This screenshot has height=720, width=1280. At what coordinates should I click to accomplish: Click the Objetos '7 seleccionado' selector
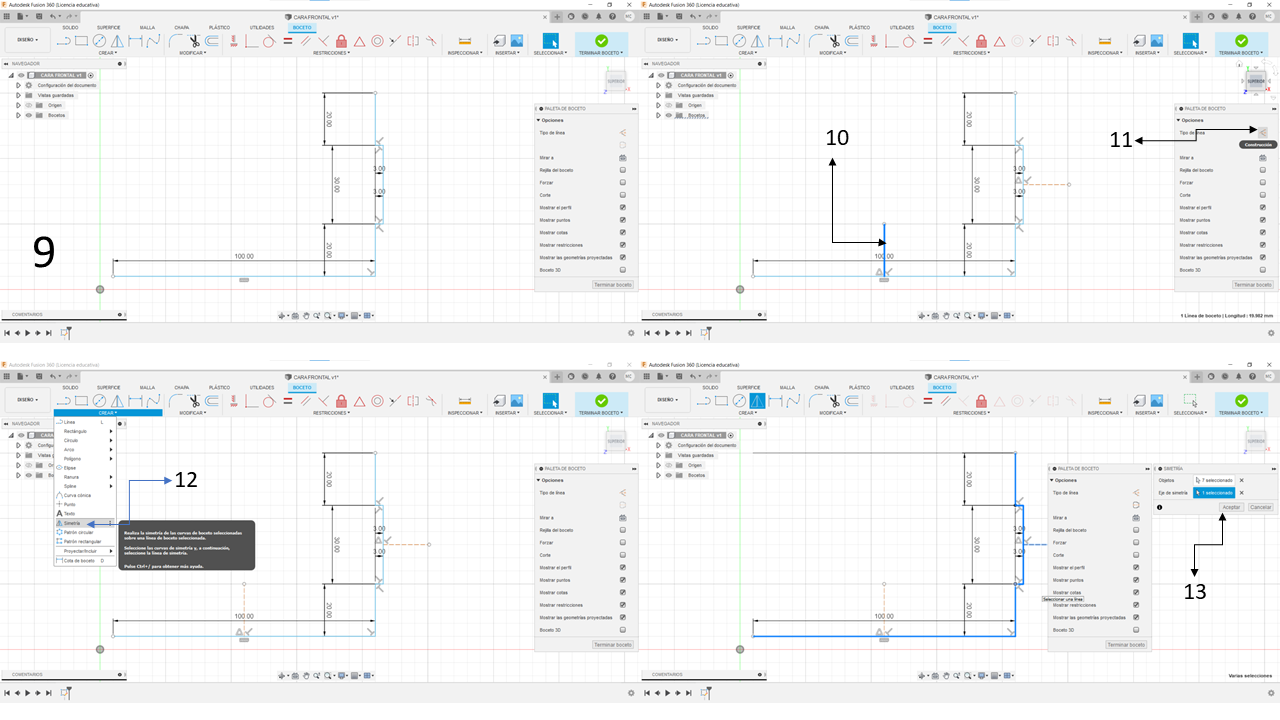pyautogui.click(x=1215, y=480)
